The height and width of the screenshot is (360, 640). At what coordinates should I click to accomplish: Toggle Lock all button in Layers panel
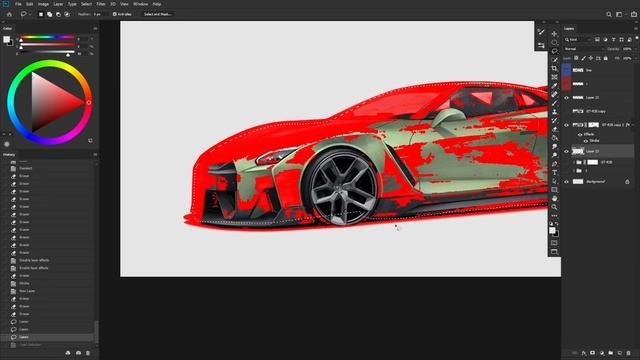(x=606, y=58)
